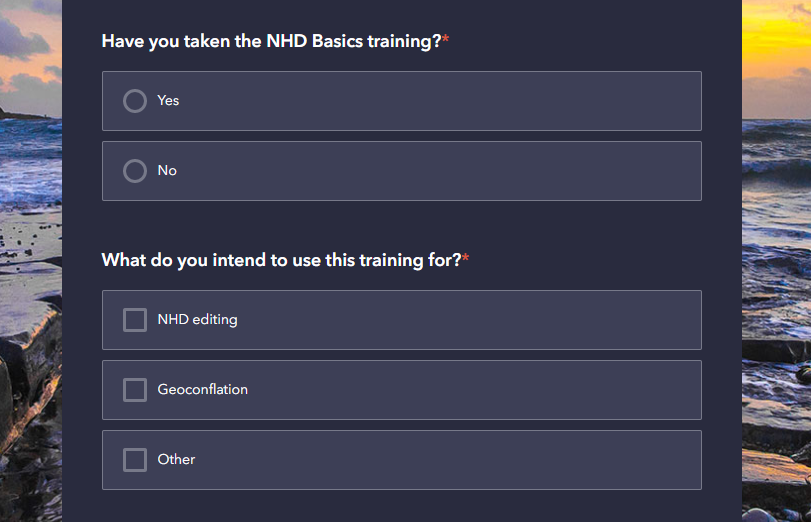811x522 pixels.
Task: Enable the Other checkbox
Action: pos(135,460)
